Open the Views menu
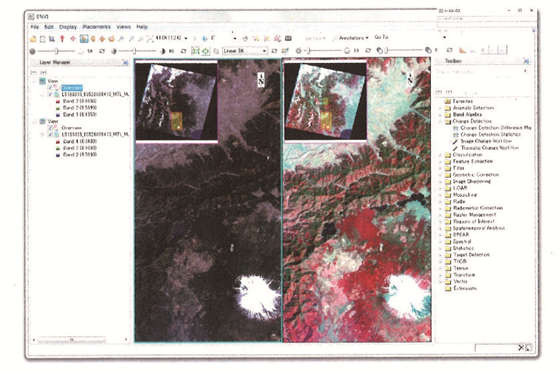 tap(124, 27)
